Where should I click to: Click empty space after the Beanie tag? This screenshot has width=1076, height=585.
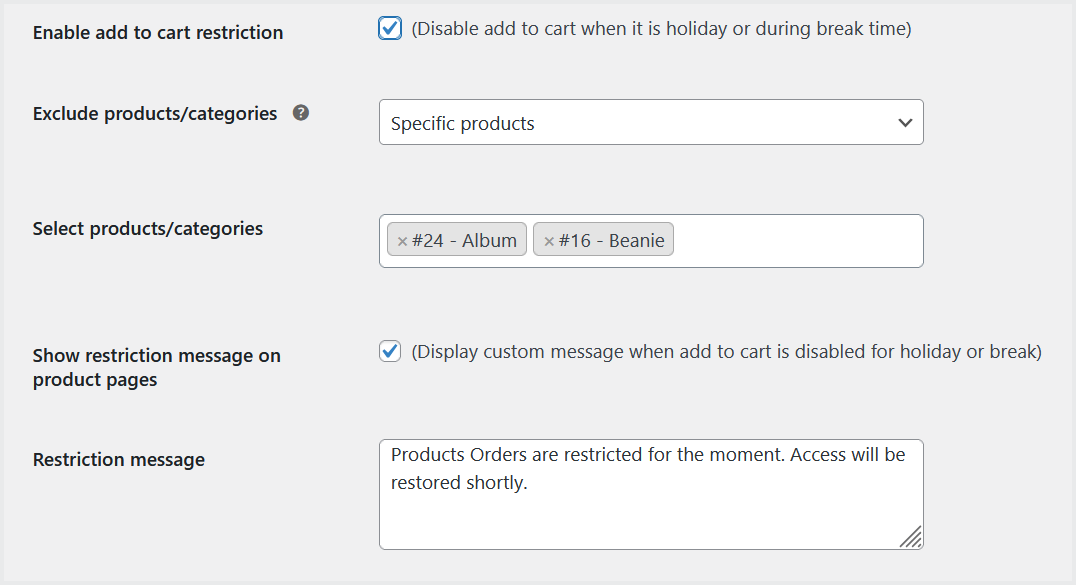click(795, 241)
